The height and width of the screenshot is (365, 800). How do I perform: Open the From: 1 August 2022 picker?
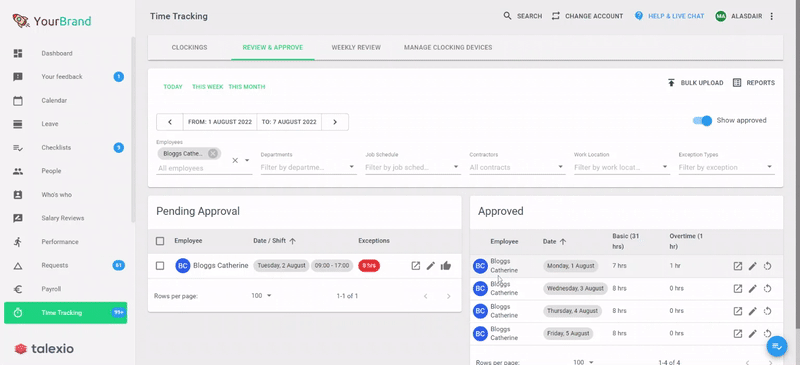tap(220, 122)
